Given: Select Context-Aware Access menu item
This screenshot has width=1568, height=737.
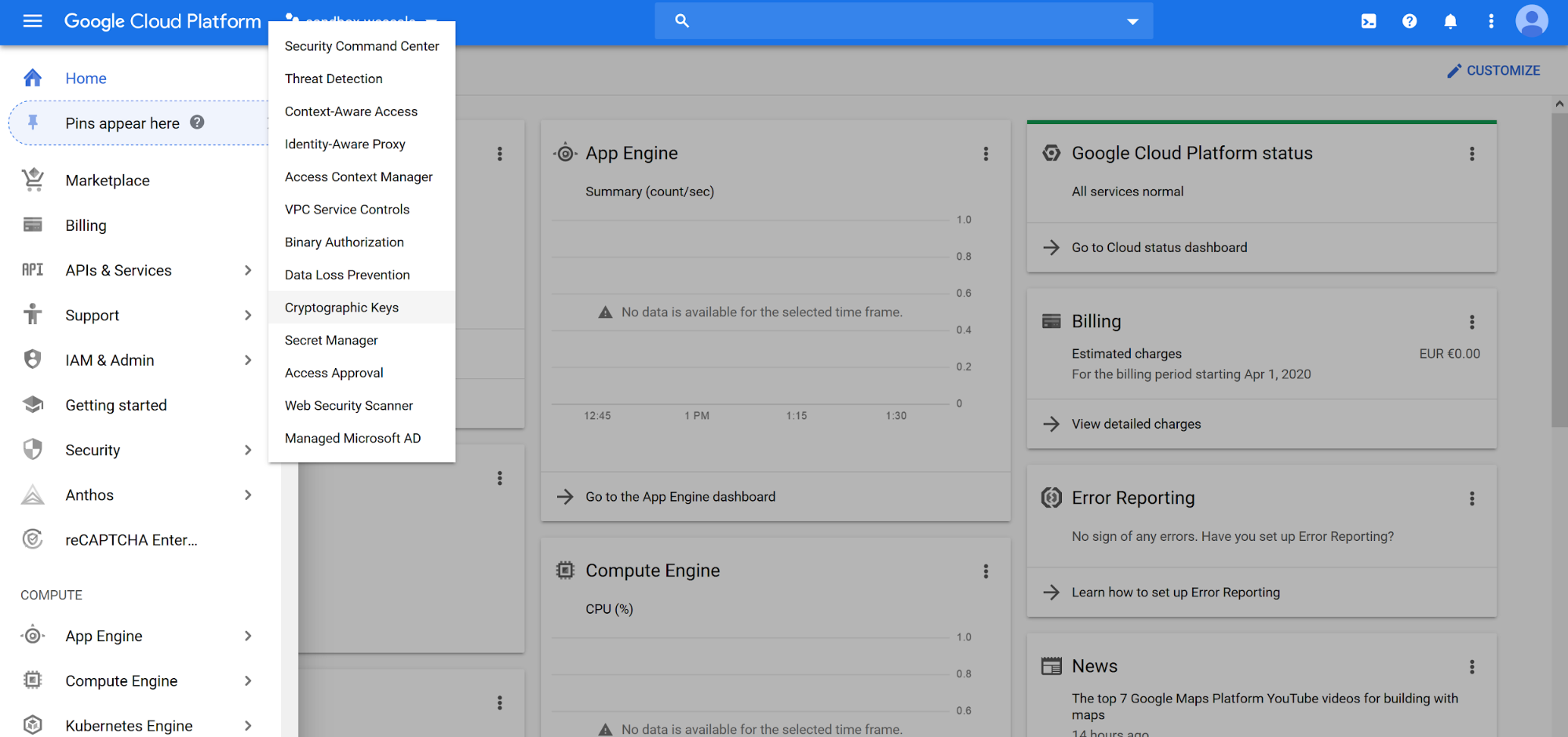Looking at the screenshot, I should (x=362, y=111).
